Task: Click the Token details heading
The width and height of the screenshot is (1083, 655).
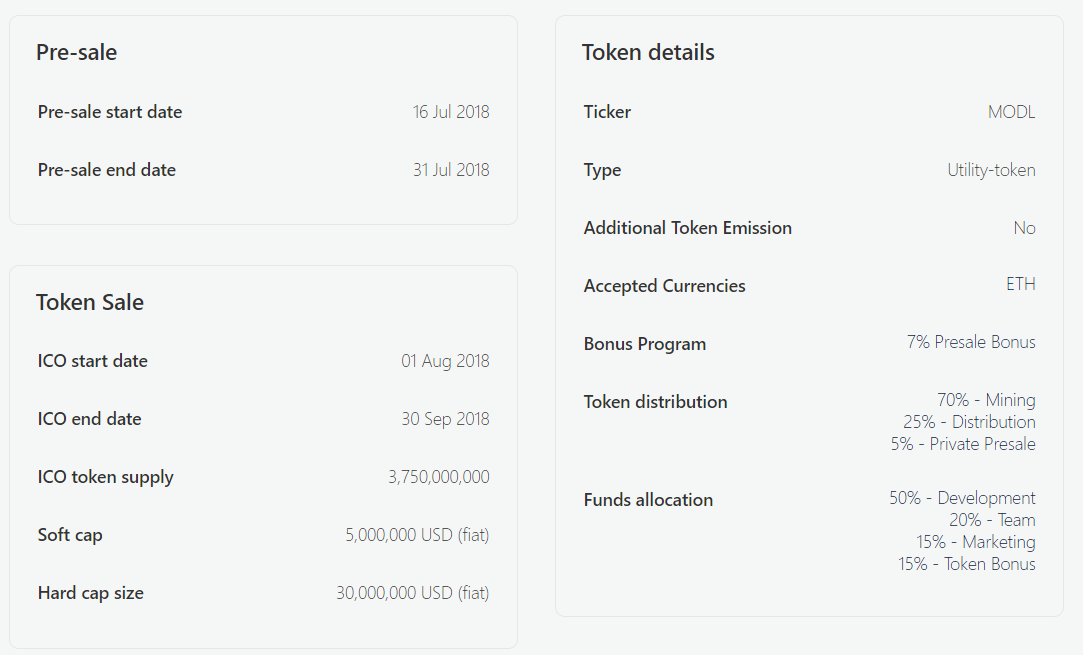Action: click(x=648, y=53)
